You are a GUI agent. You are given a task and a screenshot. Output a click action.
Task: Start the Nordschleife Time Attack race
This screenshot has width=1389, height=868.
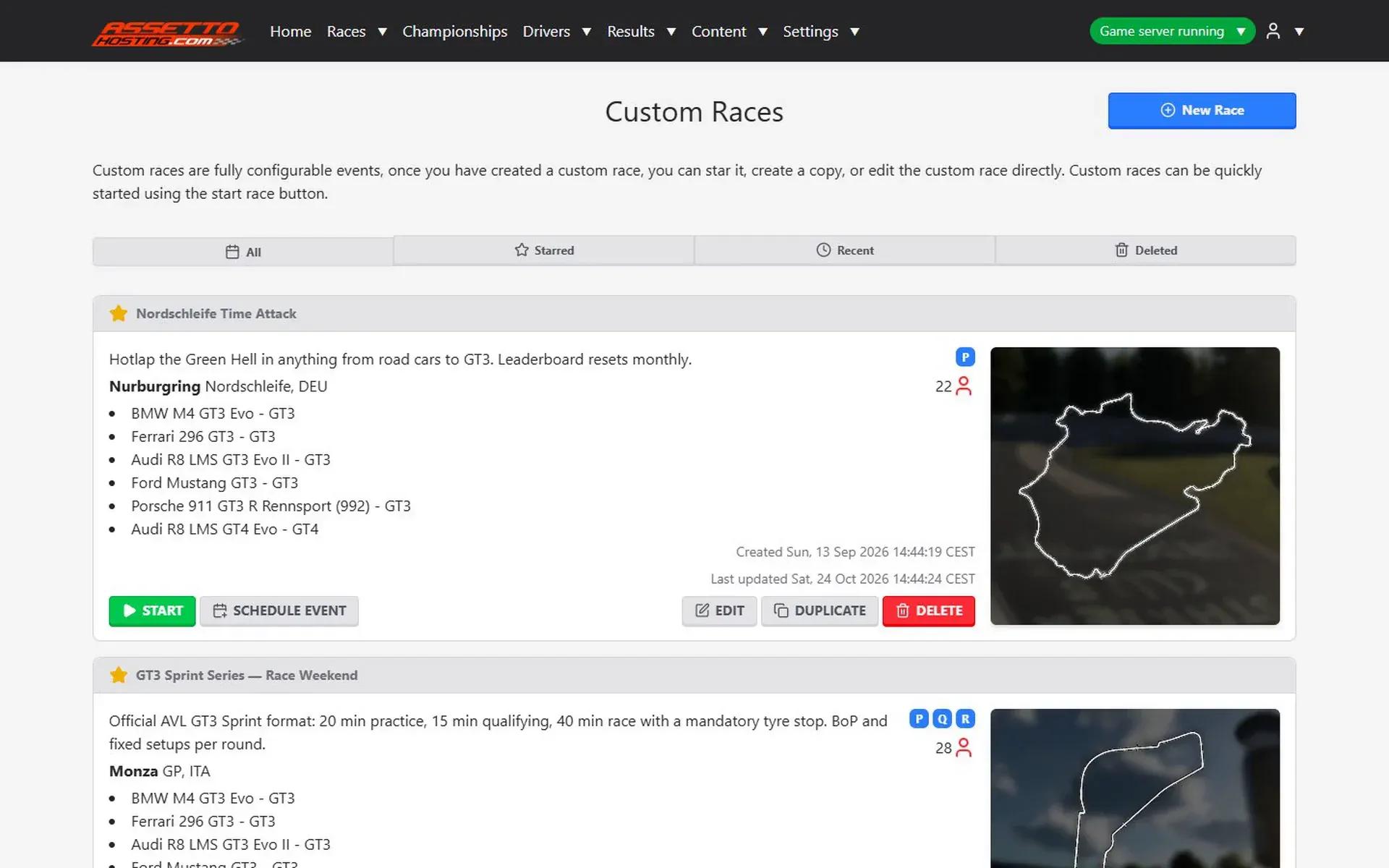click(152, 610)
